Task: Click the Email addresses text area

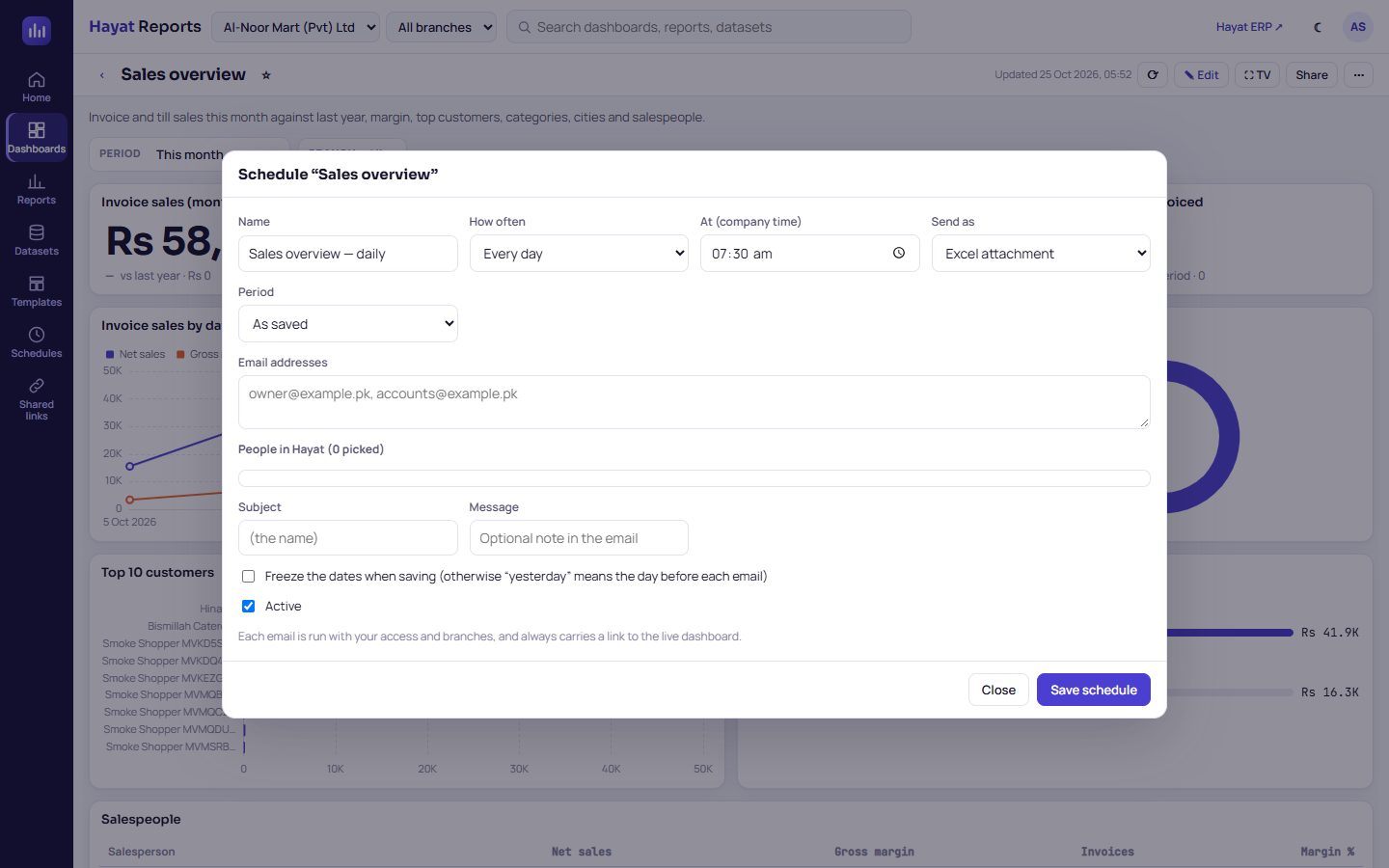Action: tap(694, 402)
